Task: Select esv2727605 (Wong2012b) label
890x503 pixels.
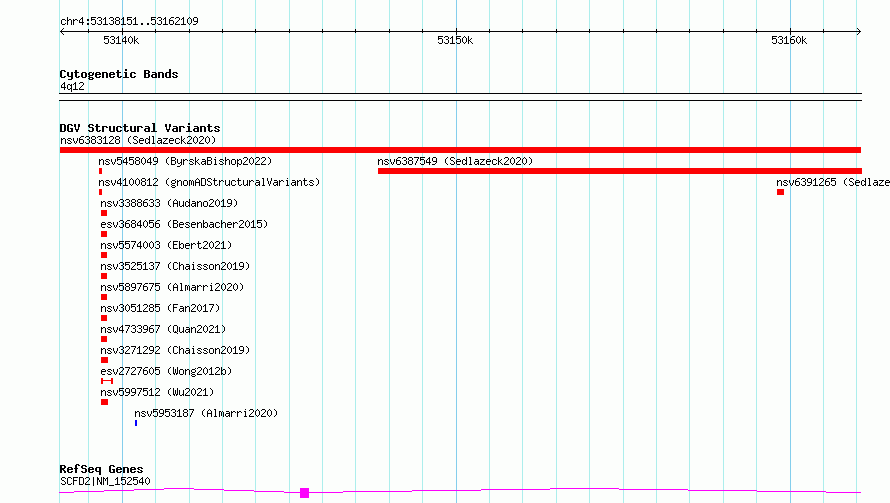Action: (166, 371)
